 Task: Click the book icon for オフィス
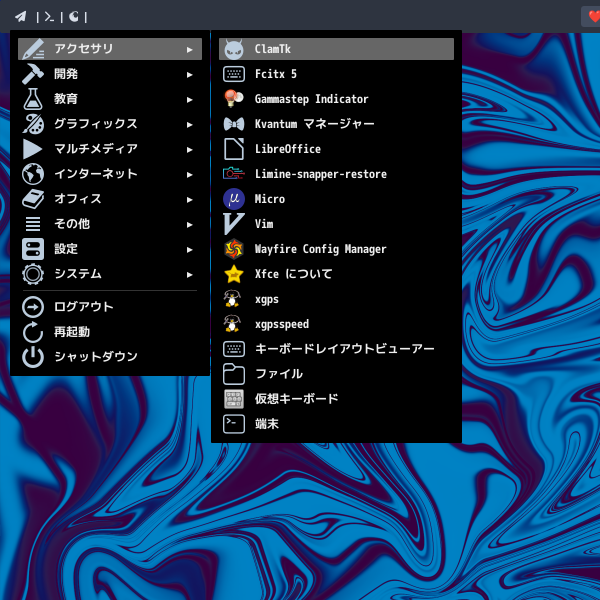coord(33,199)
